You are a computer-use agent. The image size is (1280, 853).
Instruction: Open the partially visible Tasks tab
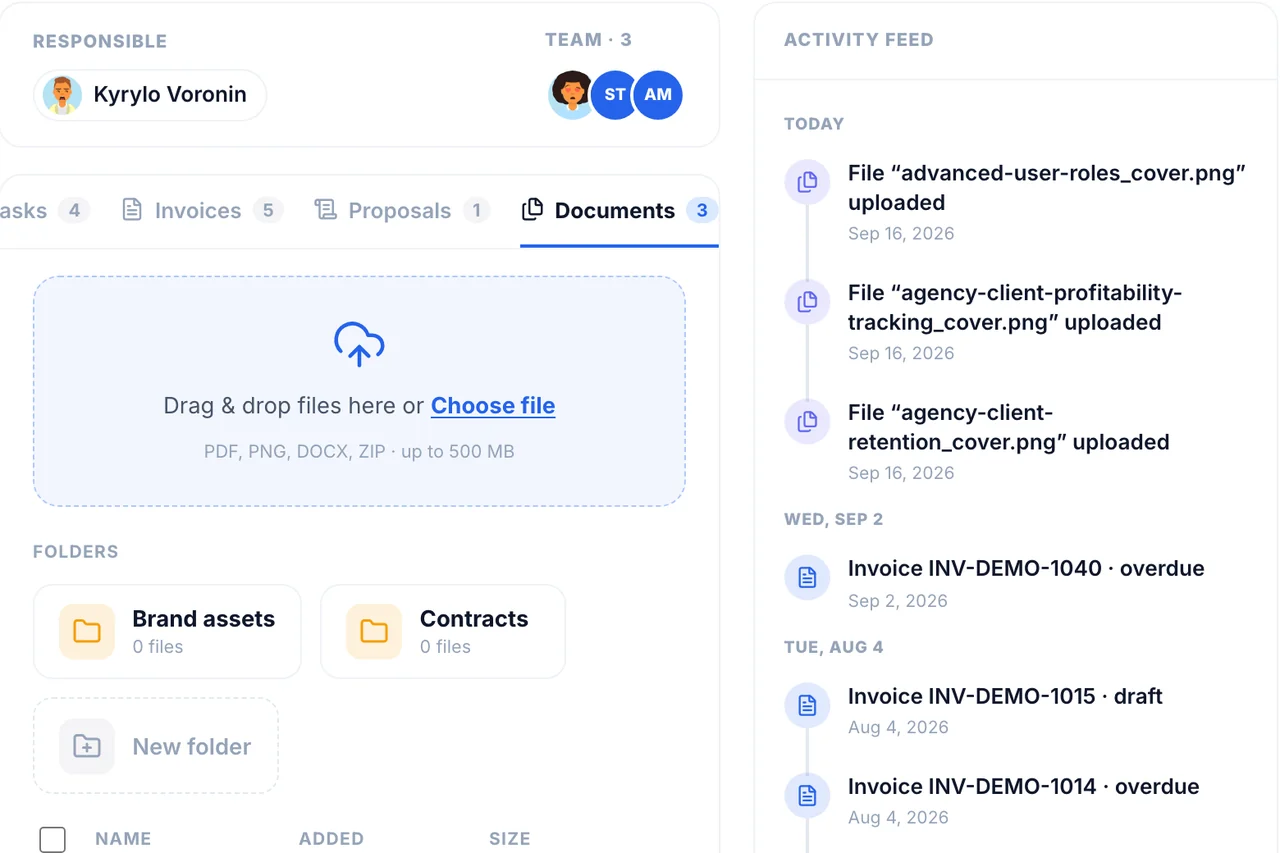[44, 210]
